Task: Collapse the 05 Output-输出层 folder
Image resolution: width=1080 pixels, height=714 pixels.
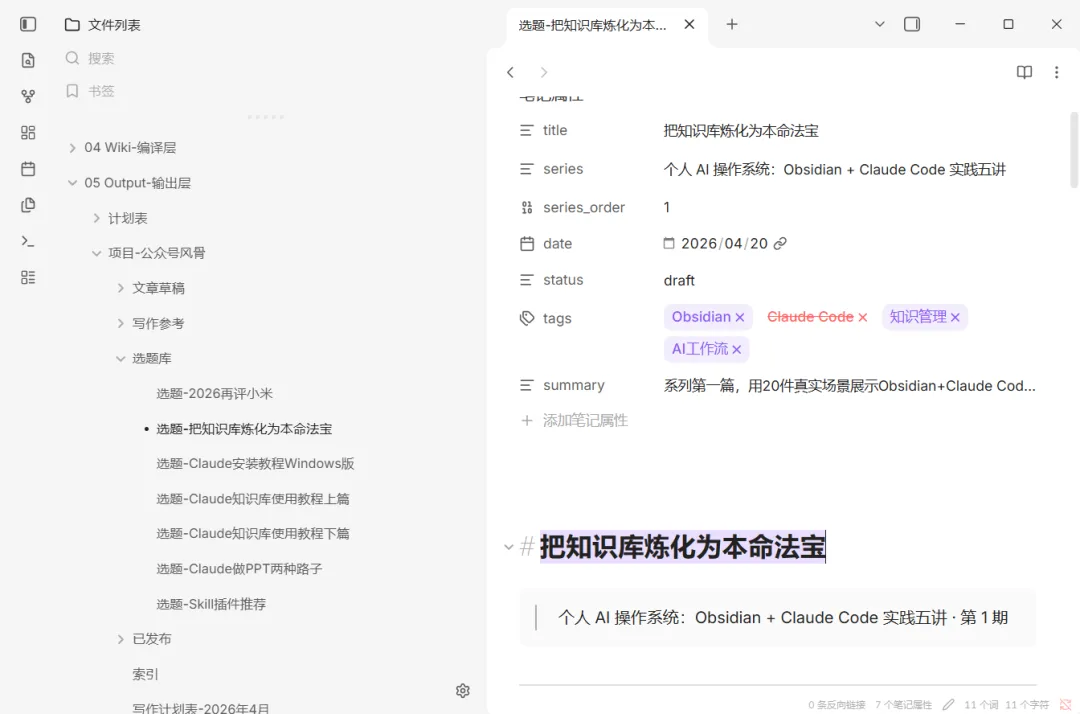Action: click(x=72, y=183)
